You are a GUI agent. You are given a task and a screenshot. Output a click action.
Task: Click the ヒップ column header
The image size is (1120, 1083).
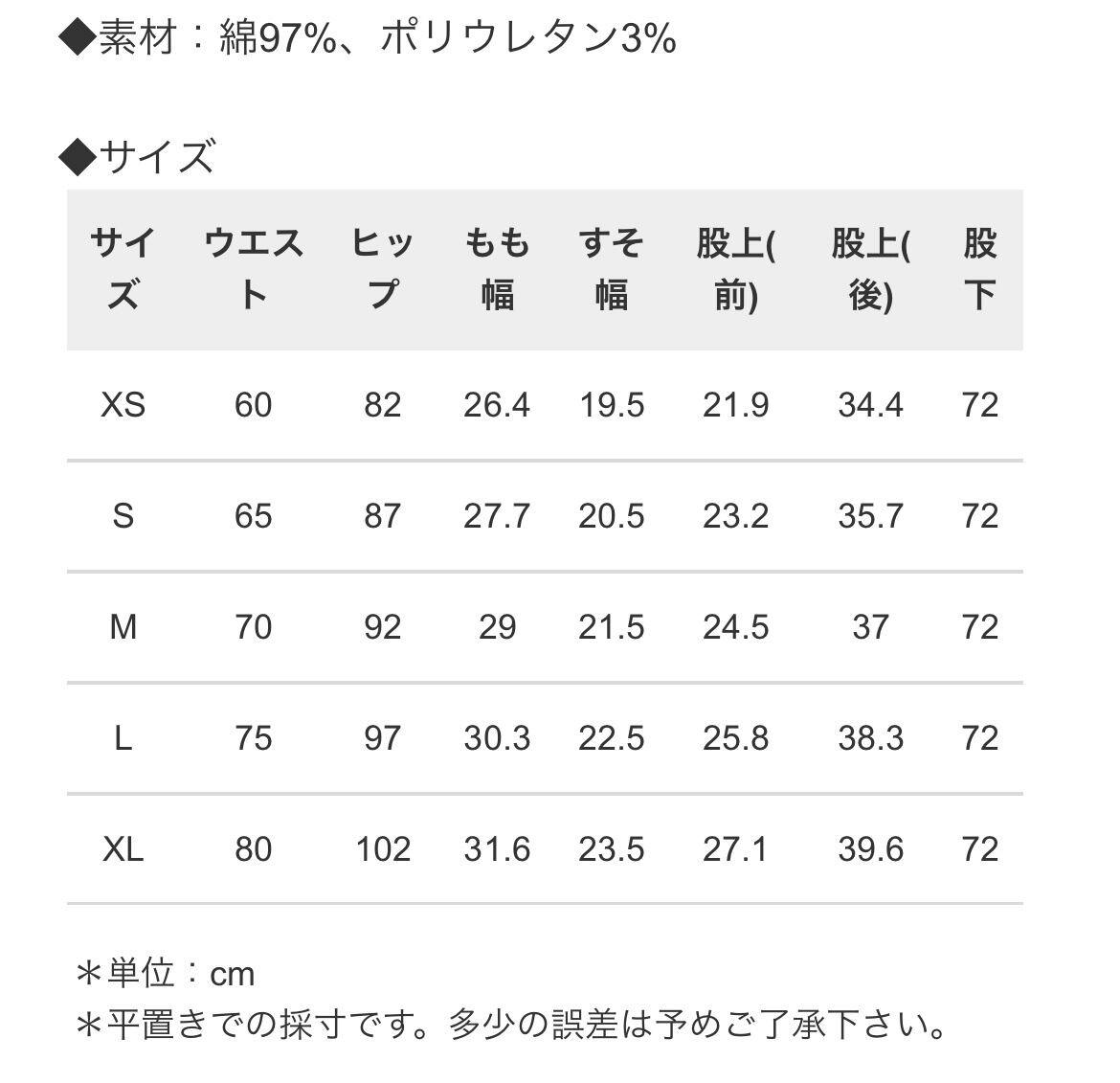point(382,269)
